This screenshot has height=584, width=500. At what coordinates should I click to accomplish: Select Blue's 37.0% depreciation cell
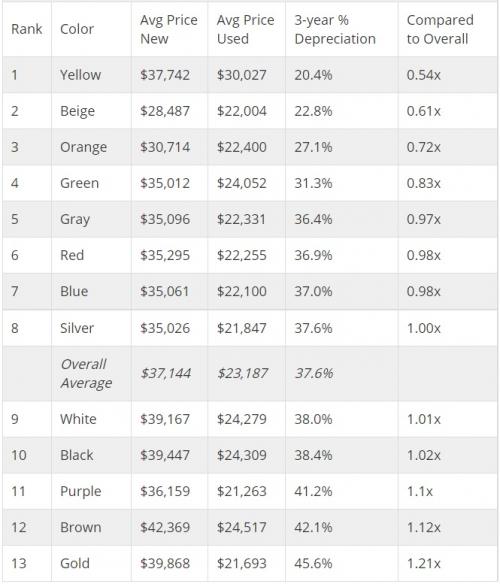[x=313, y=291]
